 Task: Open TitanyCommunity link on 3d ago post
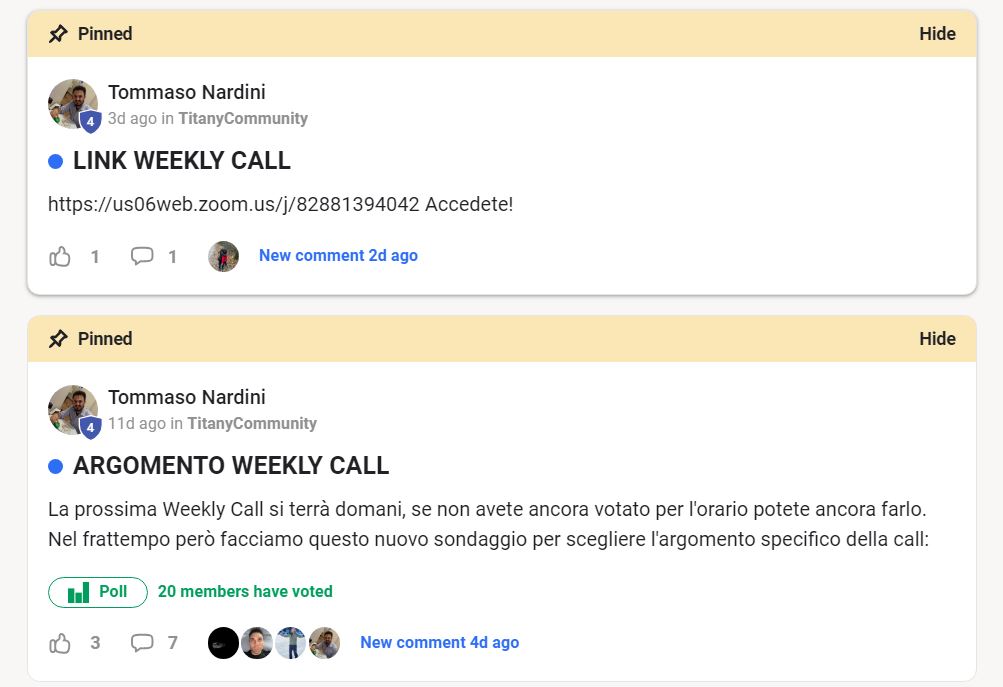pyautogui.click(x=243, y=119)
